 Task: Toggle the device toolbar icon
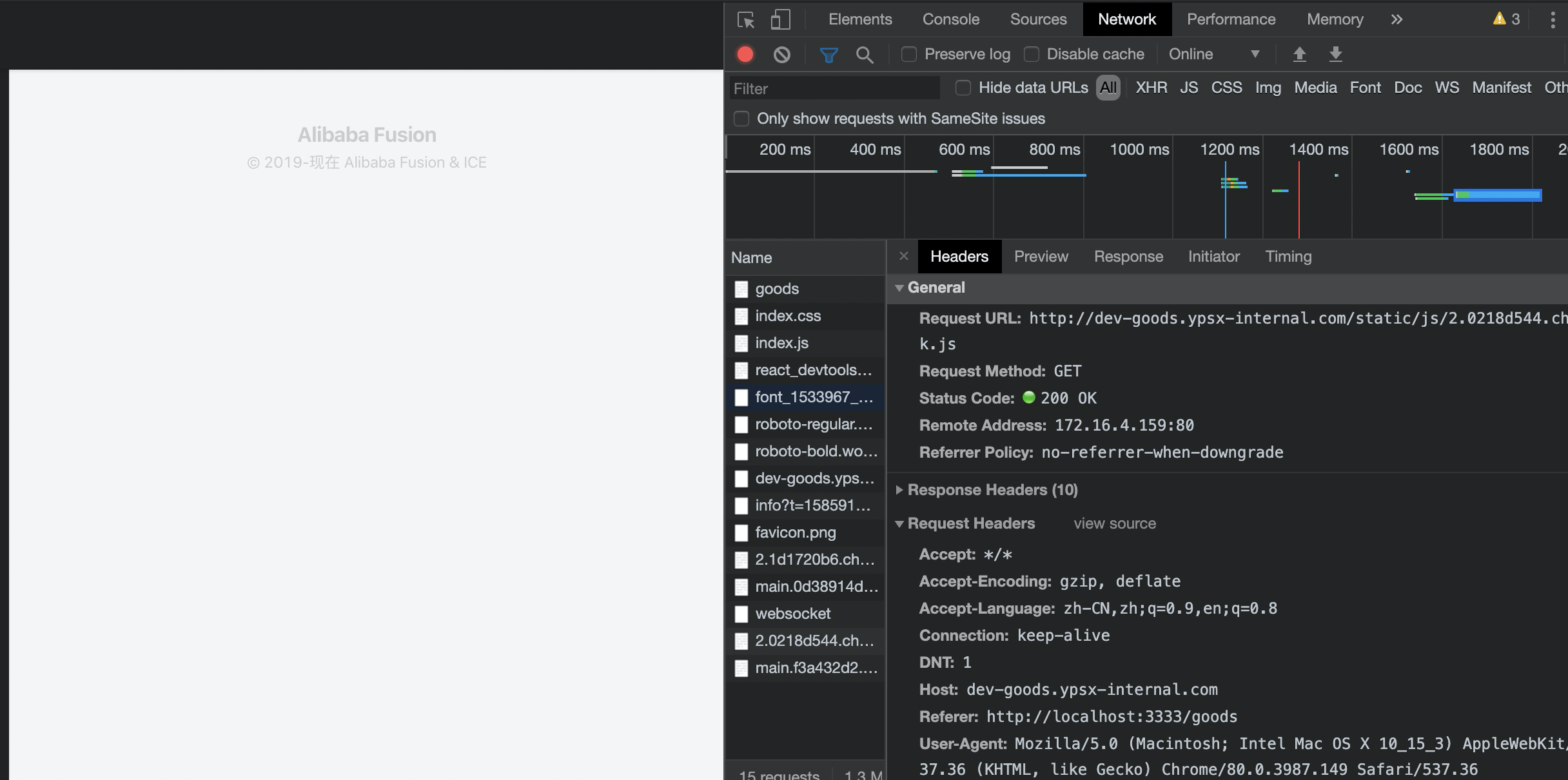[780, 19]
